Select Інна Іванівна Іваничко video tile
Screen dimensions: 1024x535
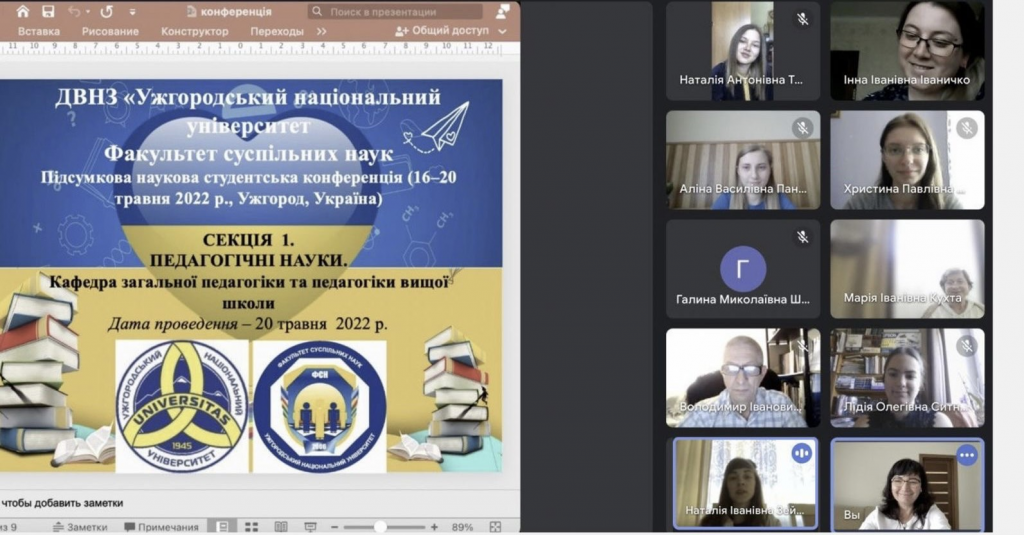(907, 51)
